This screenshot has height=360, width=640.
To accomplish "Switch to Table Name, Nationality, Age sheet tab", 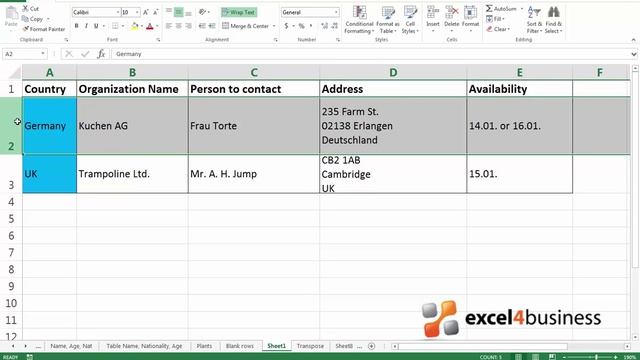I will pos(144,346).
